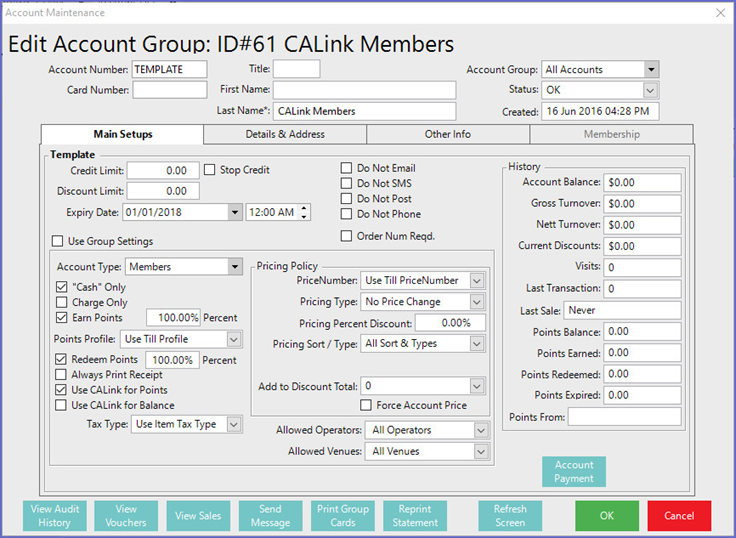Image resolution: width=736 pixels, height=538 pixels.
Task: Tick Use CALink for Balance
Action: pyautogui.click(x=61, y=405)
